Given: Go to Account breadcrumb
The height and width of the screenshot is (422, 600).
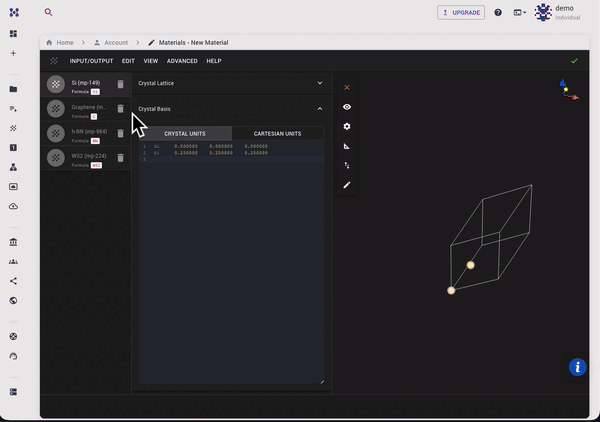Looking at the screenshot, I should pyautogui.click(x=111, y=42).
